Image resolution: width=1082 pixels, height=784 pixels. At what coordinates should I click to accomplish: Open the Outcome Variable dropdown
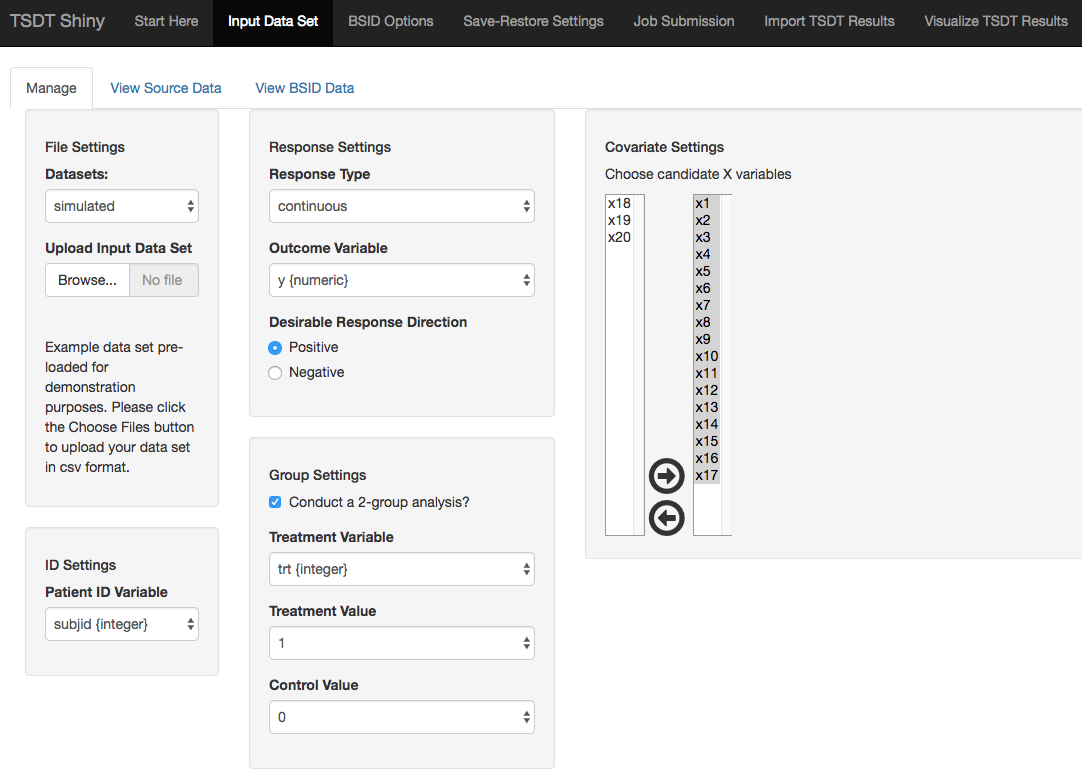point(402,280)
